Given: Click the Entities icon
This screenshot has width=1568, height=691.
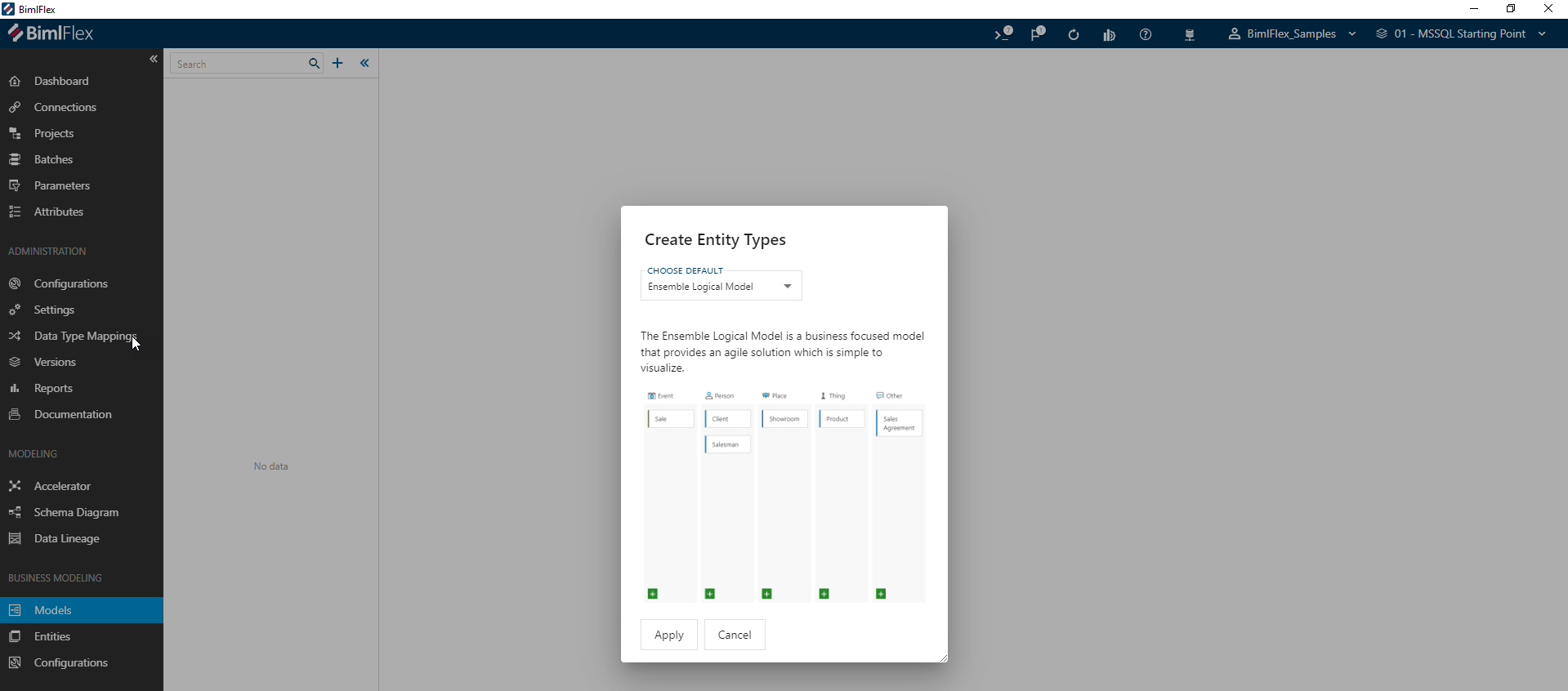Looking at the screenshot, I should (x=15, y=636).
